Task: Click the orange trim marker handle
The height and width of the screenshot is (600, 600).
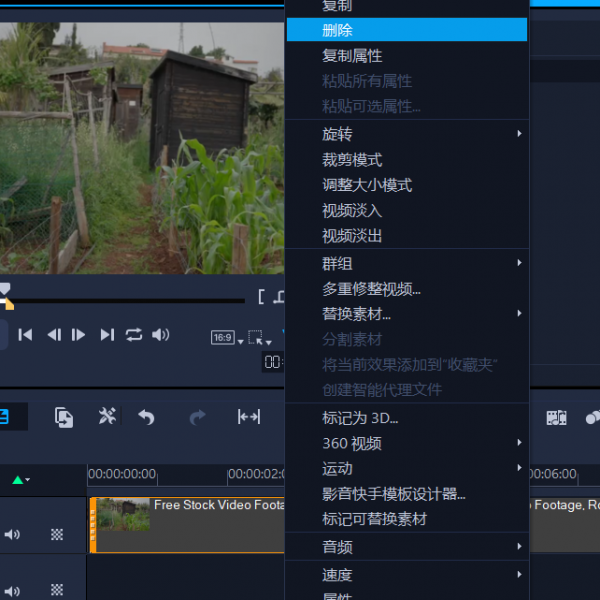Action: tap(9, 304)
